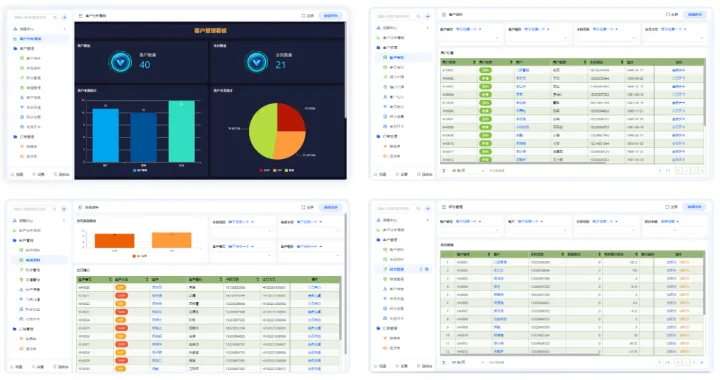Select the highlighted 客户分析看板 item in the dashboard sidebar
Image resolution: width=720 pixels, height=380 pixels.
point(39,39)
